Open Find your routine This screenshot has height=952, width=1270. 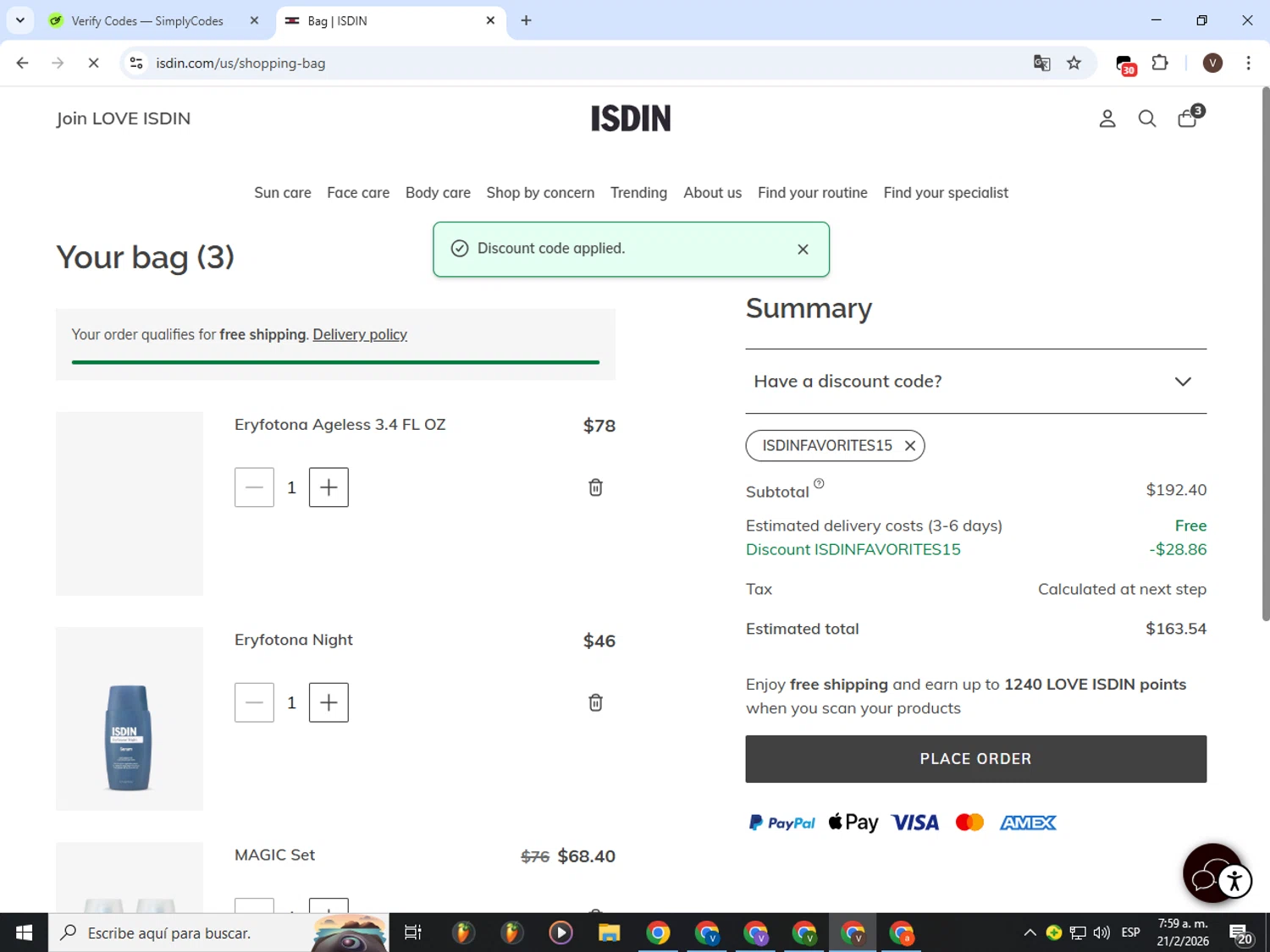[x=812, y=193]
